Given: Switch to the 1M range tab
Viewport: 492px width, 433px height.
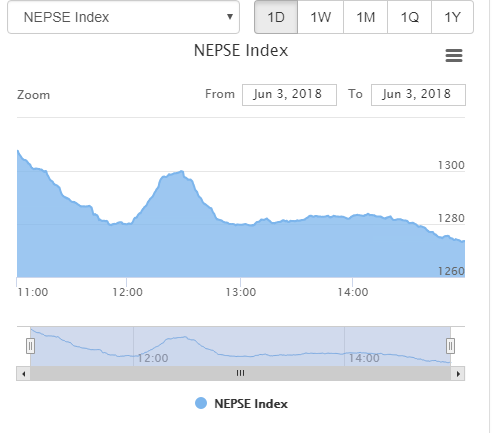Looking at the screenshot, I should tap(365, 17).
